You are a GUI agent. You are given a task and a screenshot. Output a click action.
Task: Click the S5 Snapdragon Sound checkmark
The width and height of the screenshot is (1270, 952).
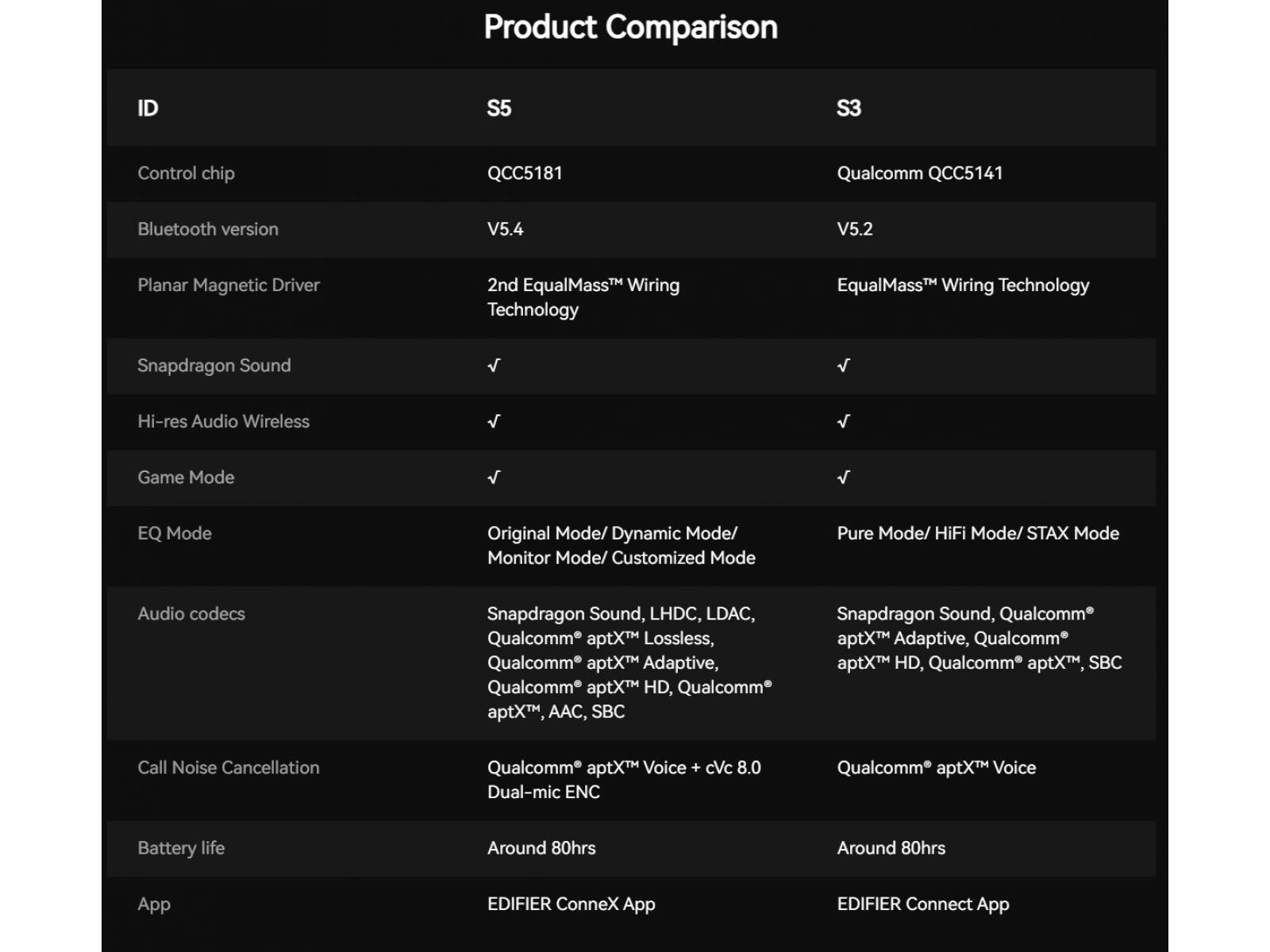[x=494, y=366]
